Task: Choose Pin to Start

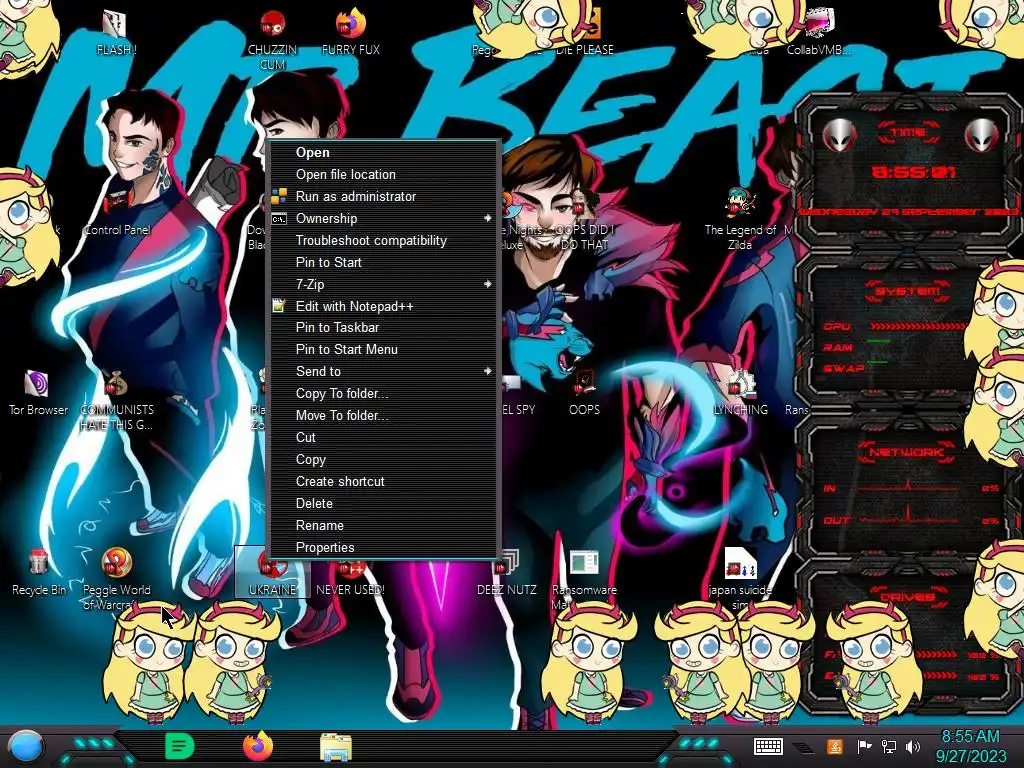Action: point(385,263)
